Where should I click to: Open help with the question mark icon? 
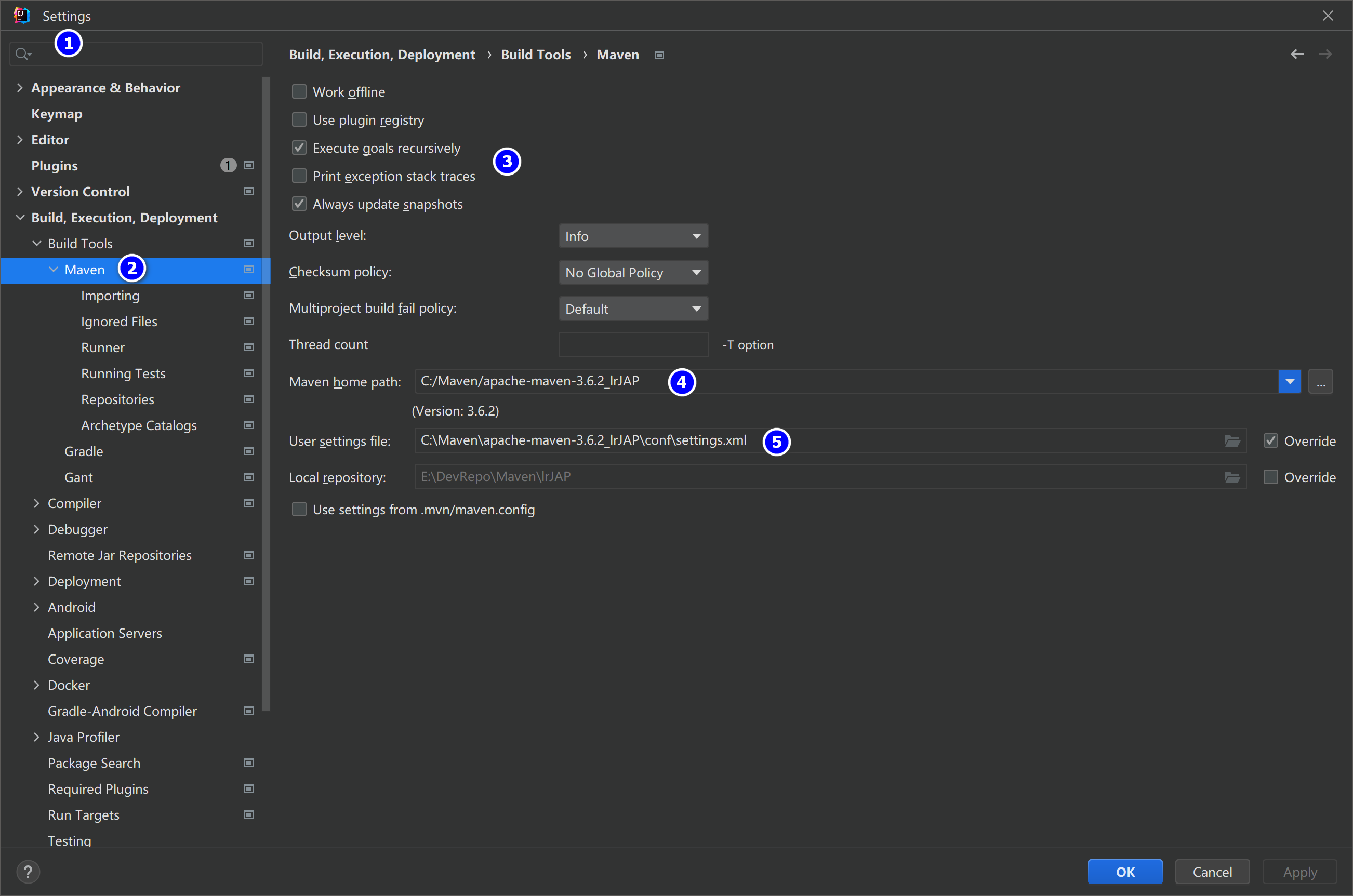click(28, 872)
